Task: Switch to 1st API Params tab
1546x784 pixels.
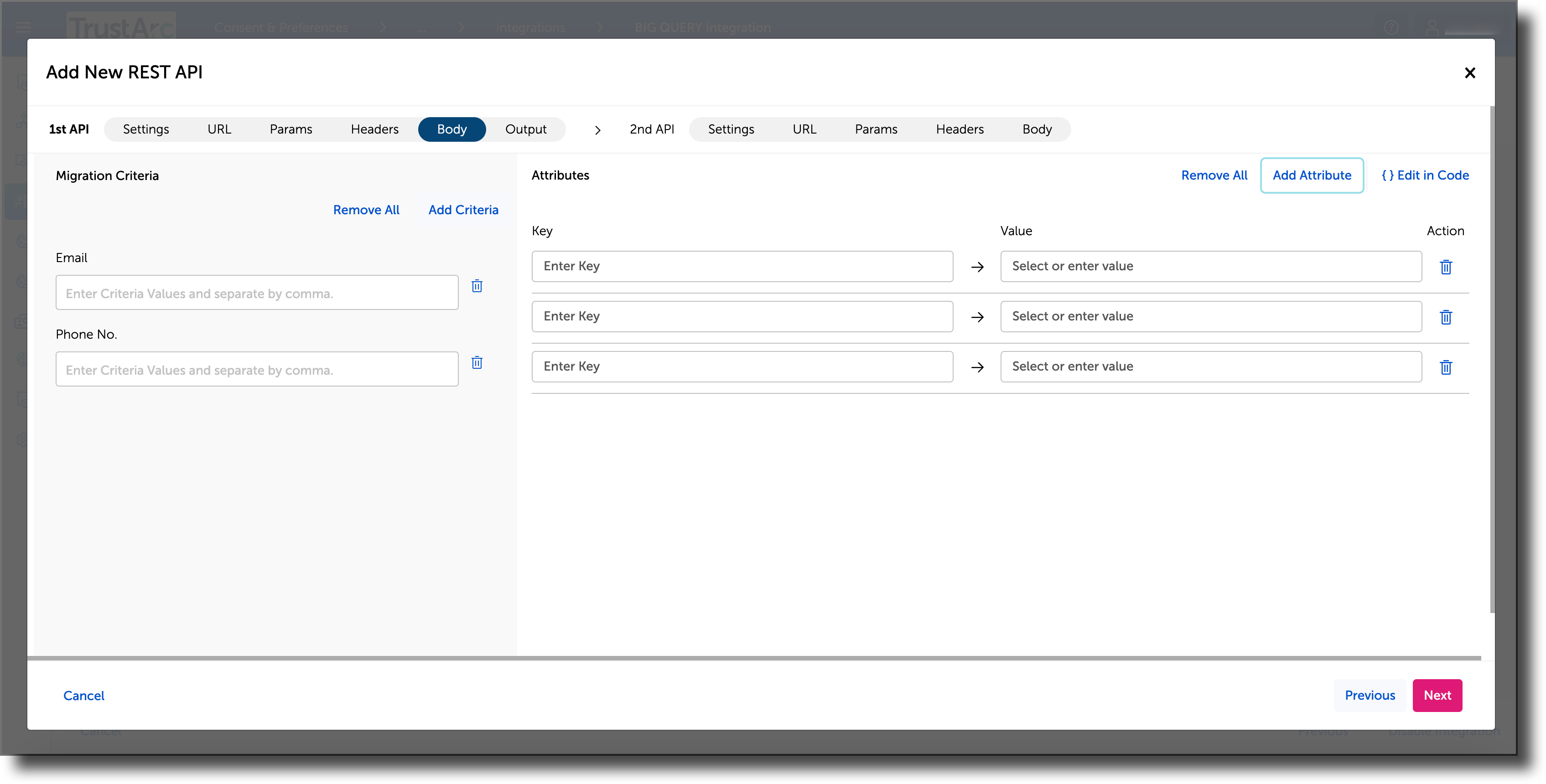Action: click(291, 129)
